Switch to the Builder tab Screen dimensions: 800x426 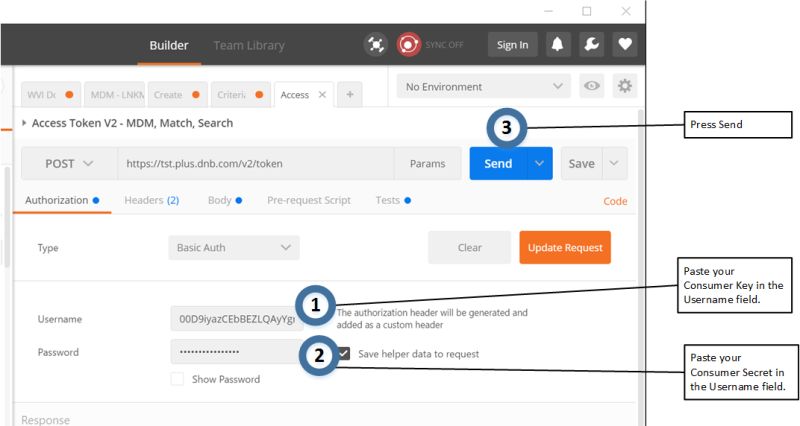pos(169,45)
